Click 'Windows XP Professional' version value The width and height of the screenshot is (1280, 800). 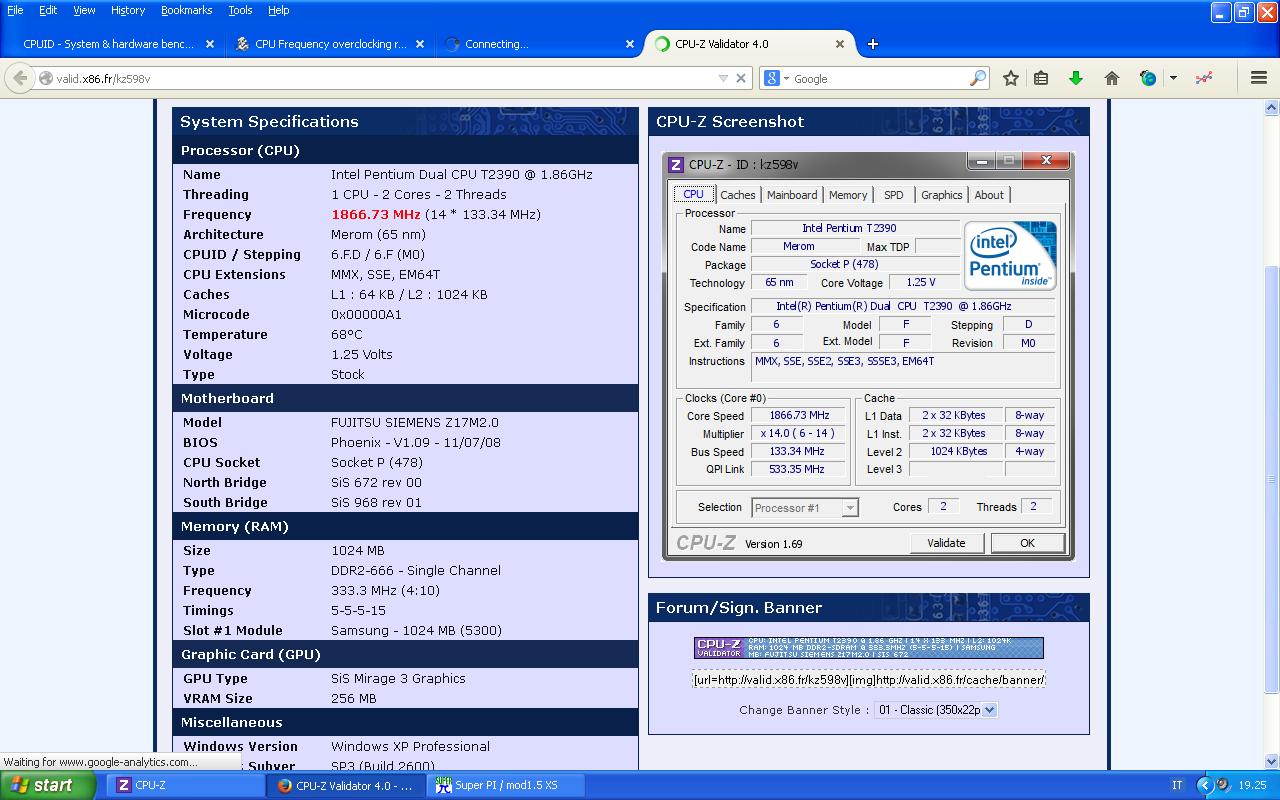(x=411, y=746)
